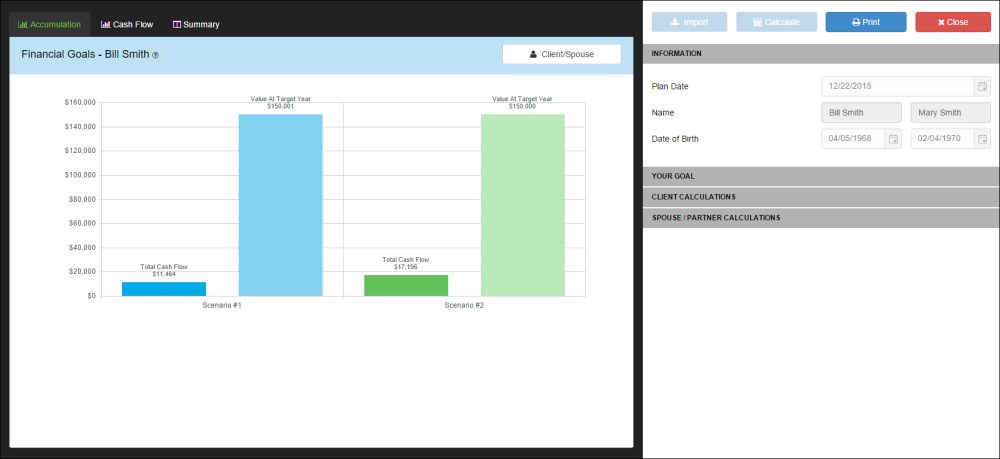This screenshot has height=459, width=1000.
Task: Click the Plan Date field showing 12/22/2015
Action: [x=898, y=86]
